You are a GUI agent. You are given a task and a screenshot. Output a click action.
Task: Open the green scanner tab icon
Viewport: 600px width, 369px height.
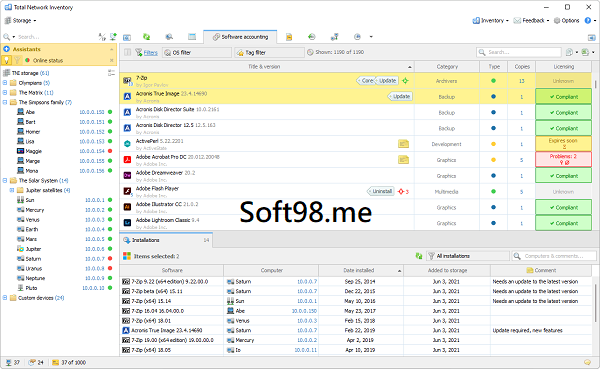point(146,37)
